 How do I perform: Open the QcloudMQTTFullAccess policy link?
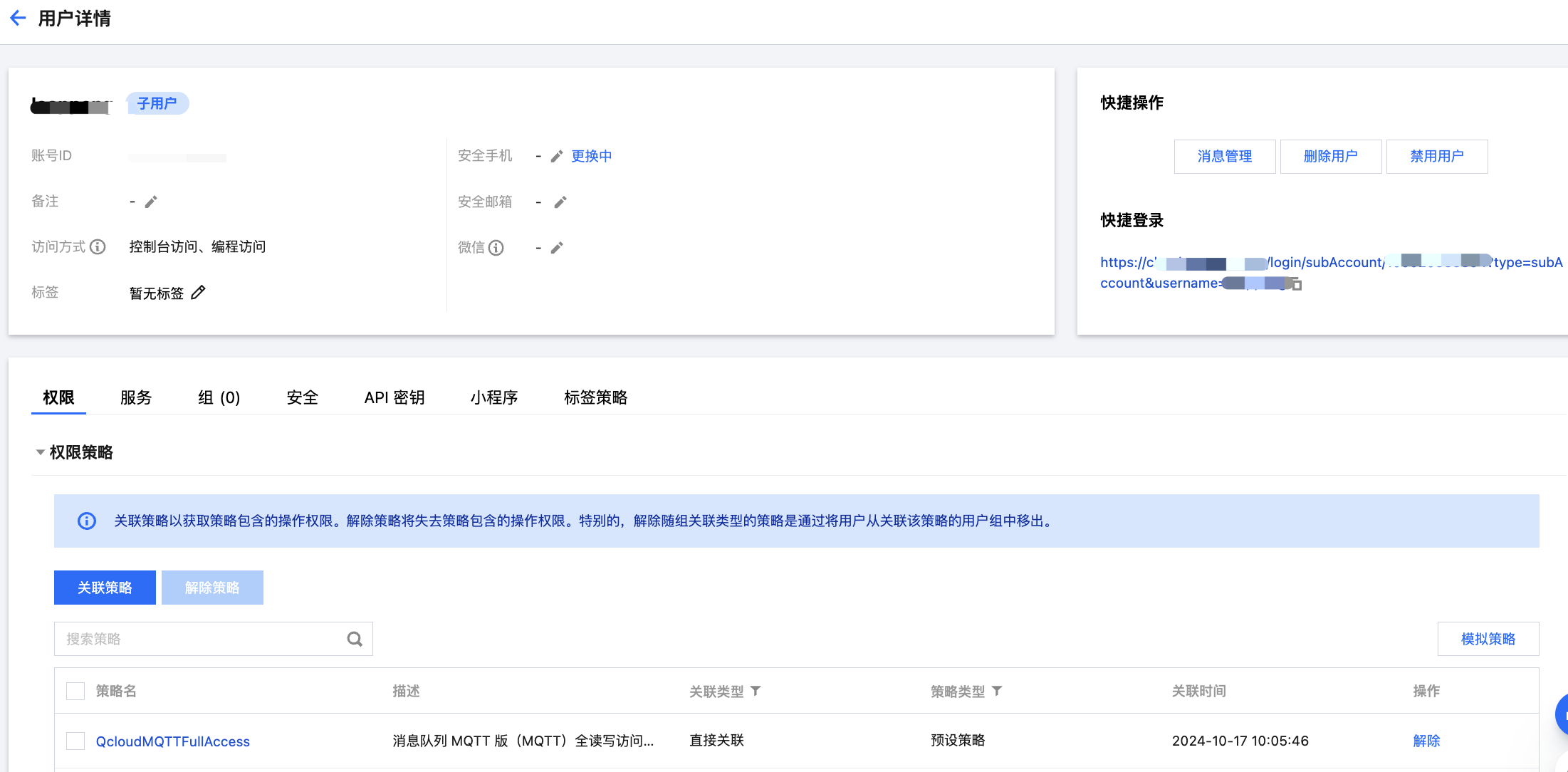173,741
